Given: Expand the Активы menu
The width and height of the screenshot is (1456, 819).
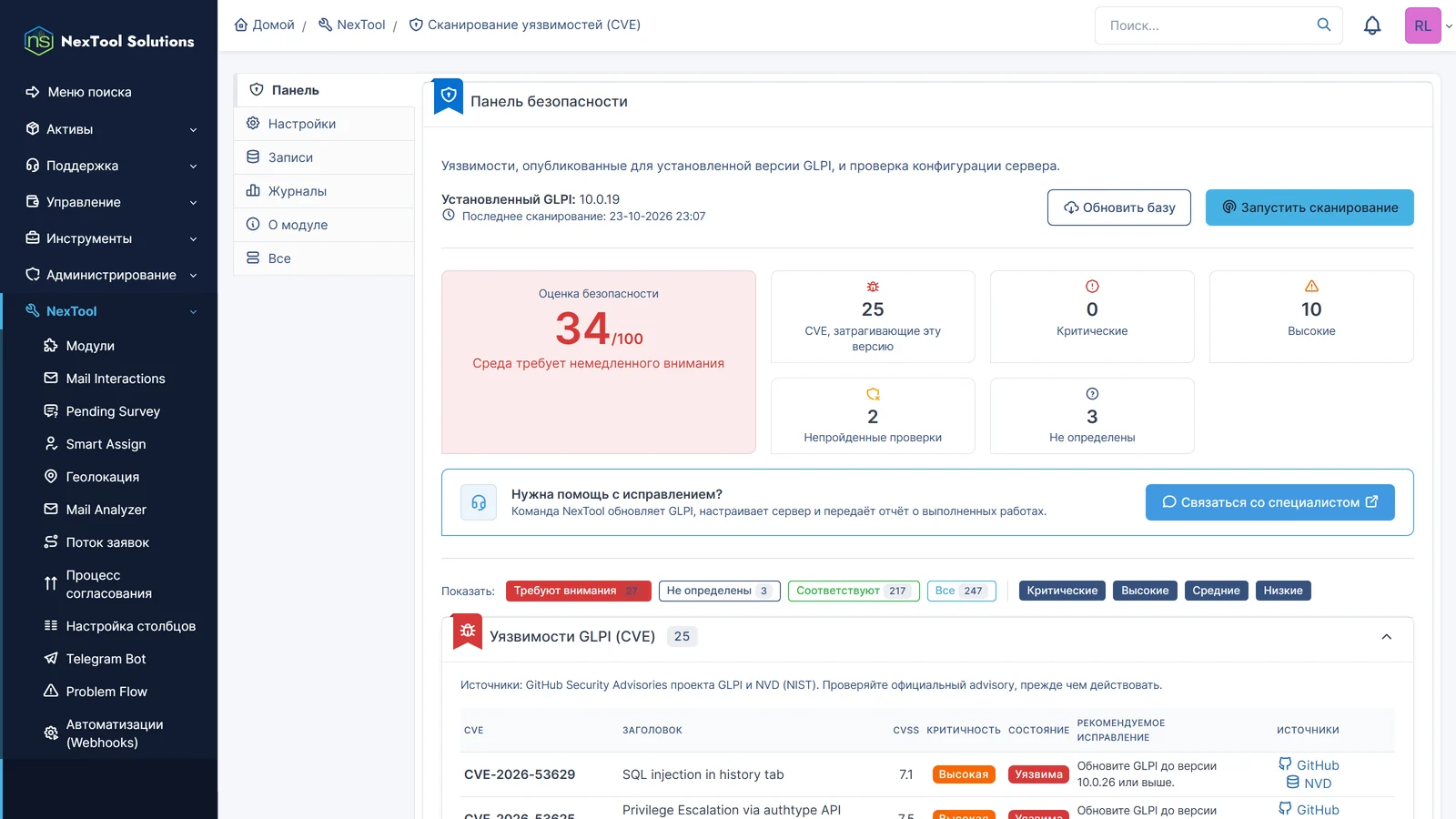Looking at the screenshot, I should (109, 129).
